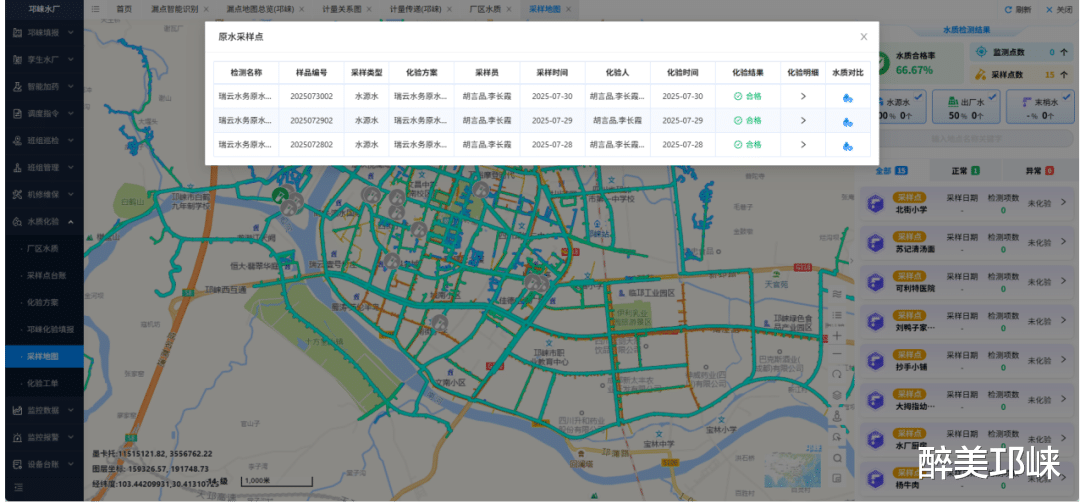Click the 抄手小铺 purple sampling point icon

tap(875, 360)
